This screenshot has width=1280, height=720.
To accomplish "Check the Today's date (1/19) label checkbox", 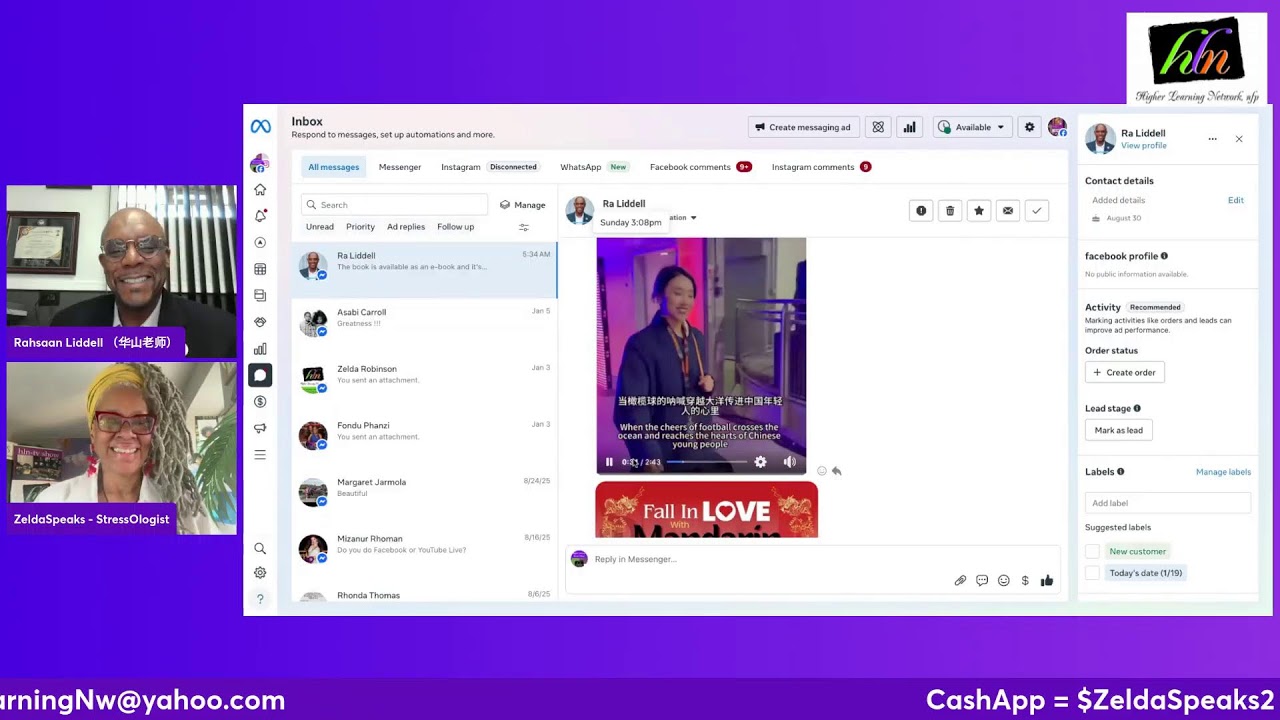I will pyautogui.click(x=1092, y=573).
